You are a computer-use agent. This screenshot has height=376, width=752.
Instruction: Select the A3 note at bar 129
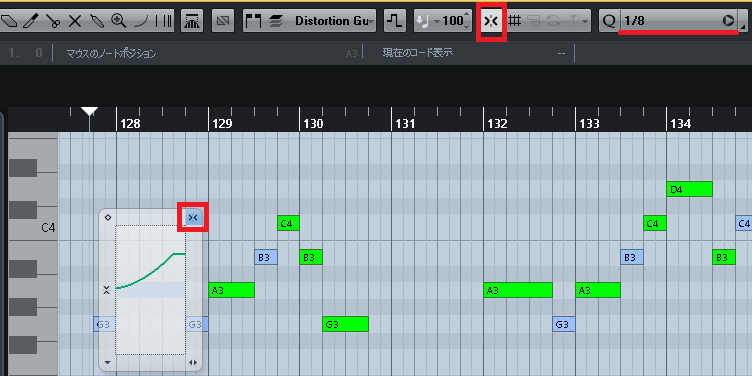point(232,290)
